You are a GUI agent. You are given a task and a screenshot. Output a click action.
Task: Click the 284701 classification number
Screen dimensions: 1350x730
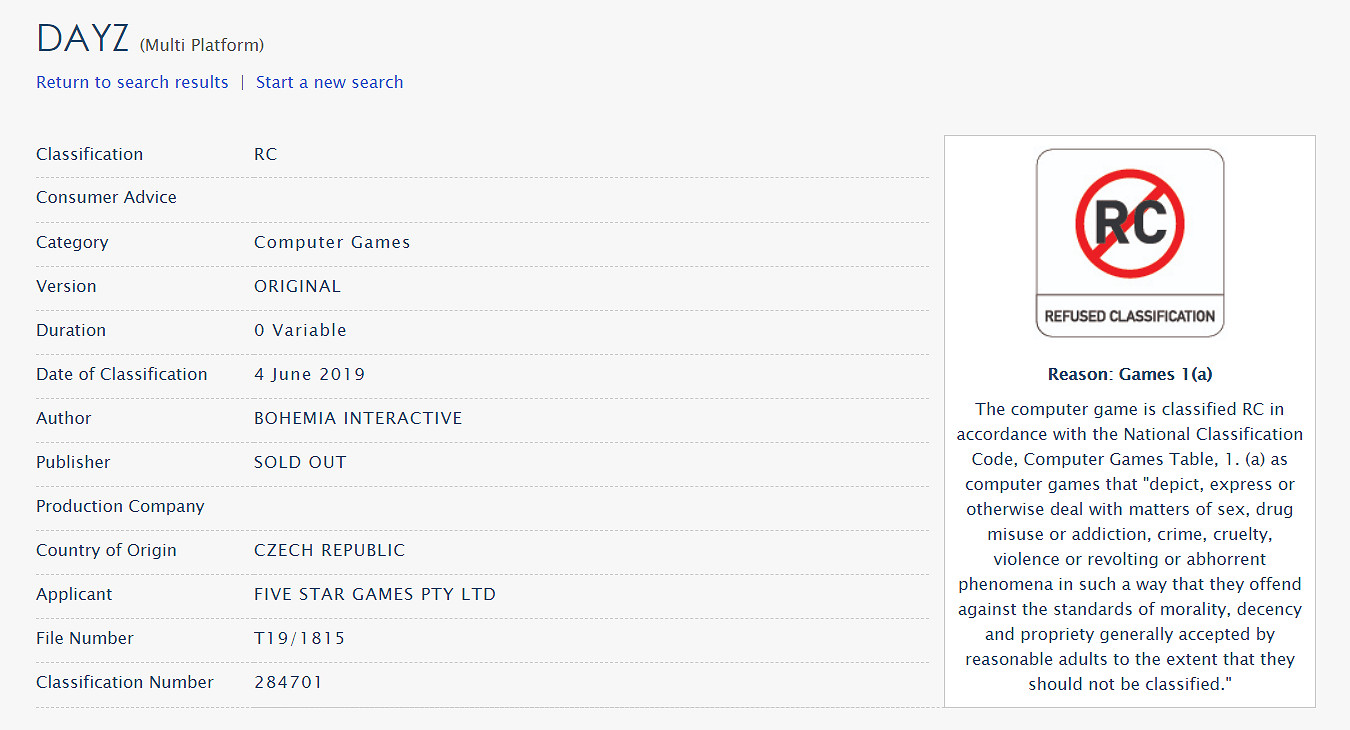(x=288, y=682)
